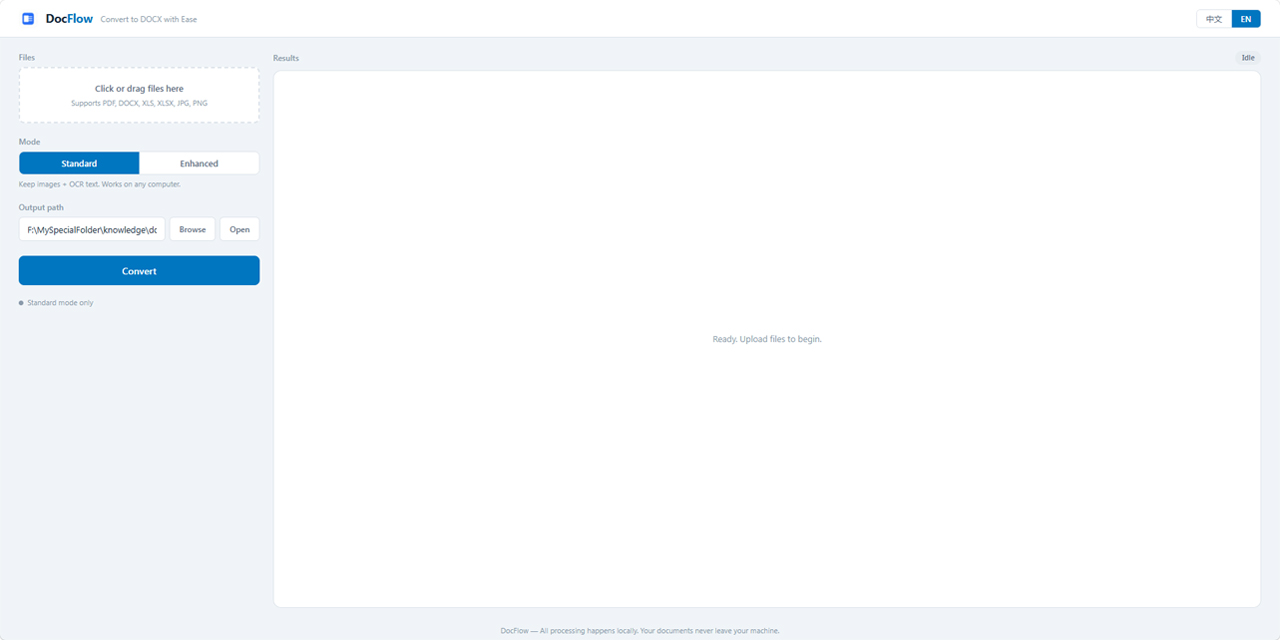Image resolution: width=1280 pixels, height=640 pixels.
Task: Browse for an output folder
Action: [192, 229]
